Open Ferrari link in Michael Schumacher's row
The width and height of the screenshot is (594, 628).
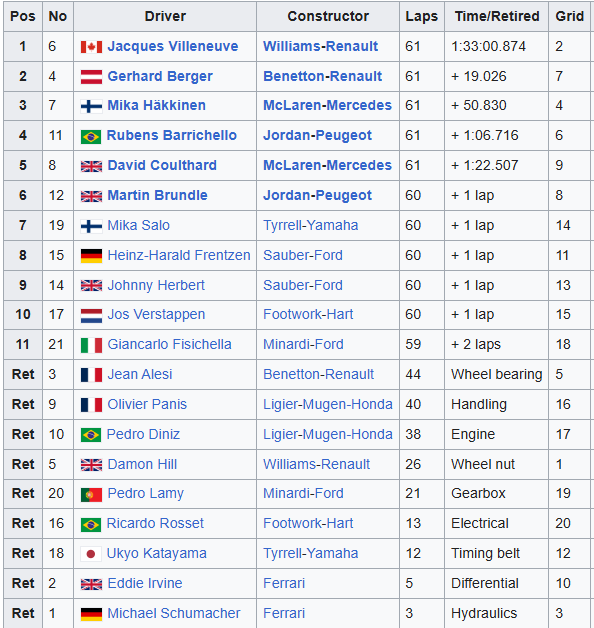284,613
